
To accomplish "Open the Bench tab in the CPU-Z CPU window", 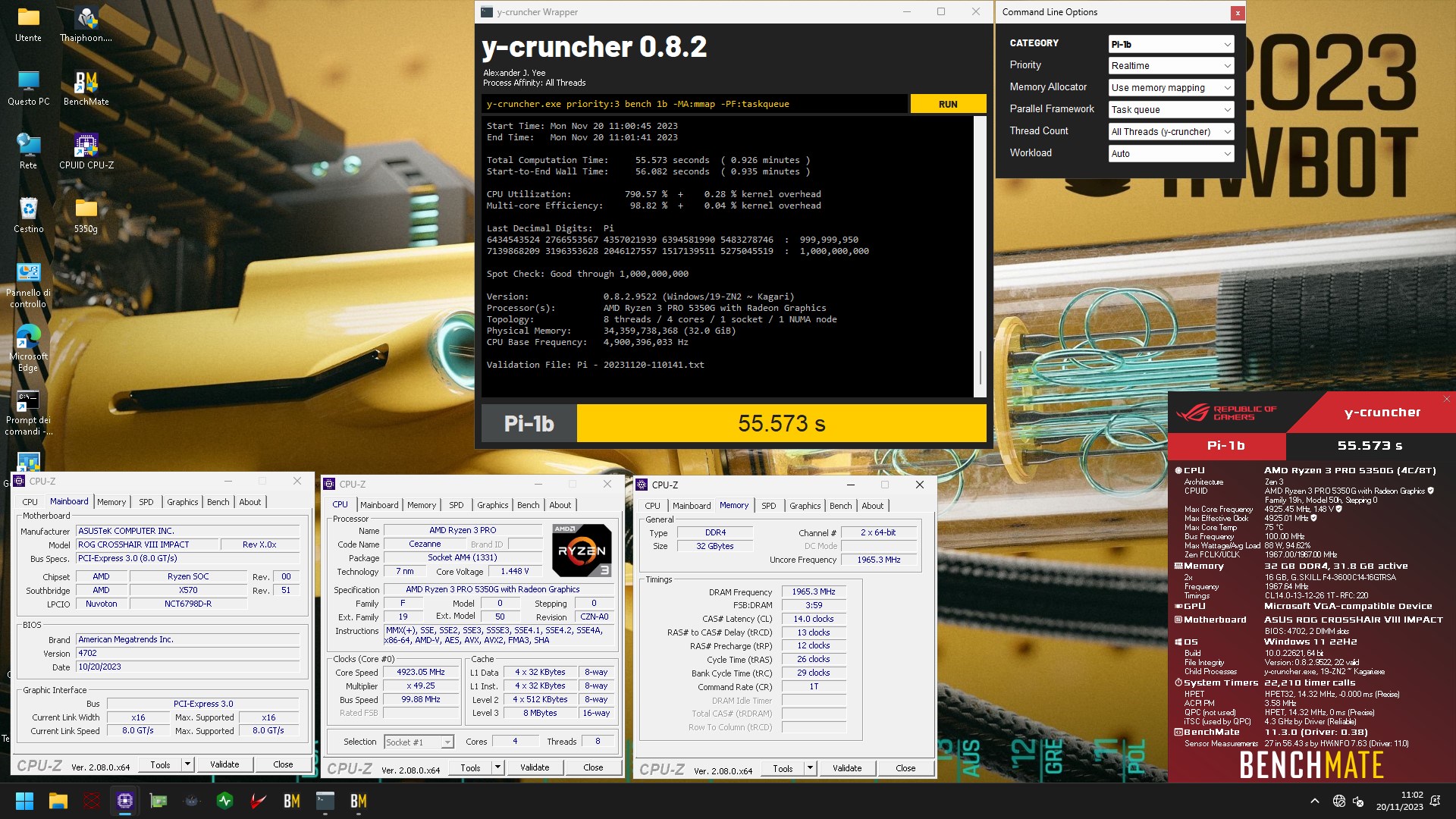I will [529, 505].
